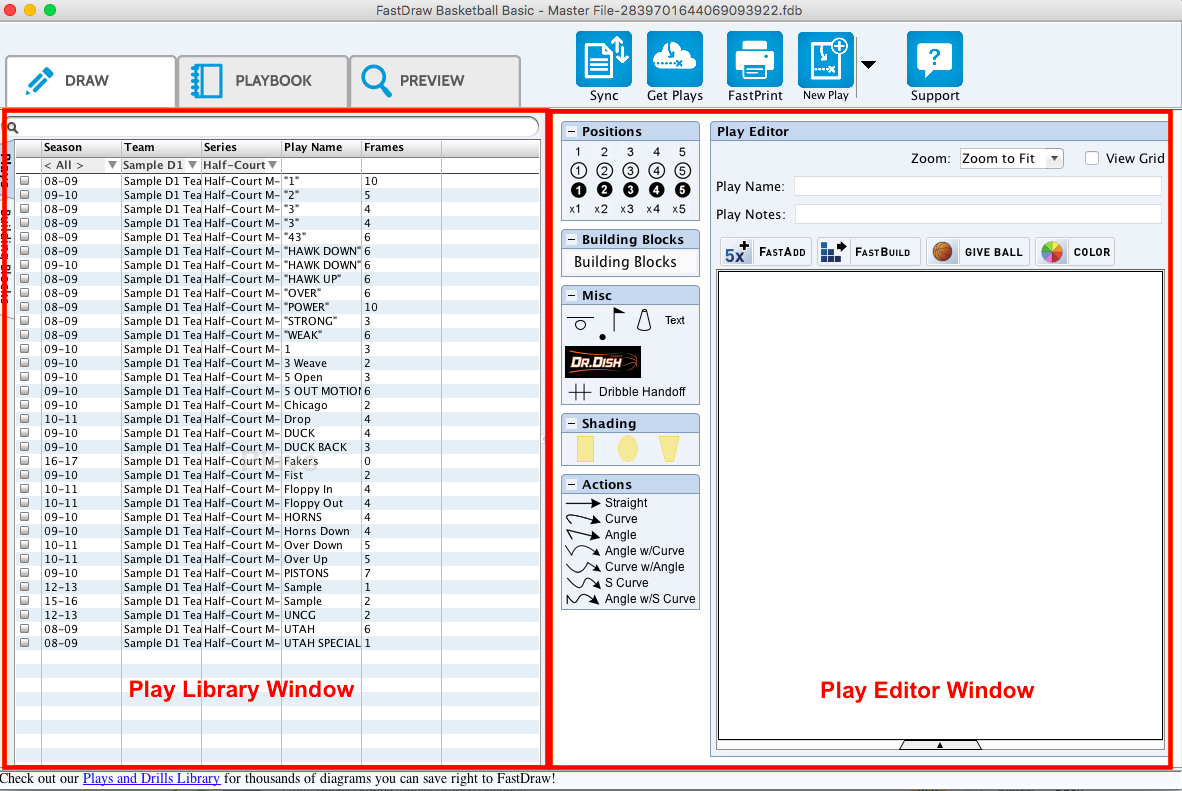
Task: Open the Color button
Action: (1076, 252)
